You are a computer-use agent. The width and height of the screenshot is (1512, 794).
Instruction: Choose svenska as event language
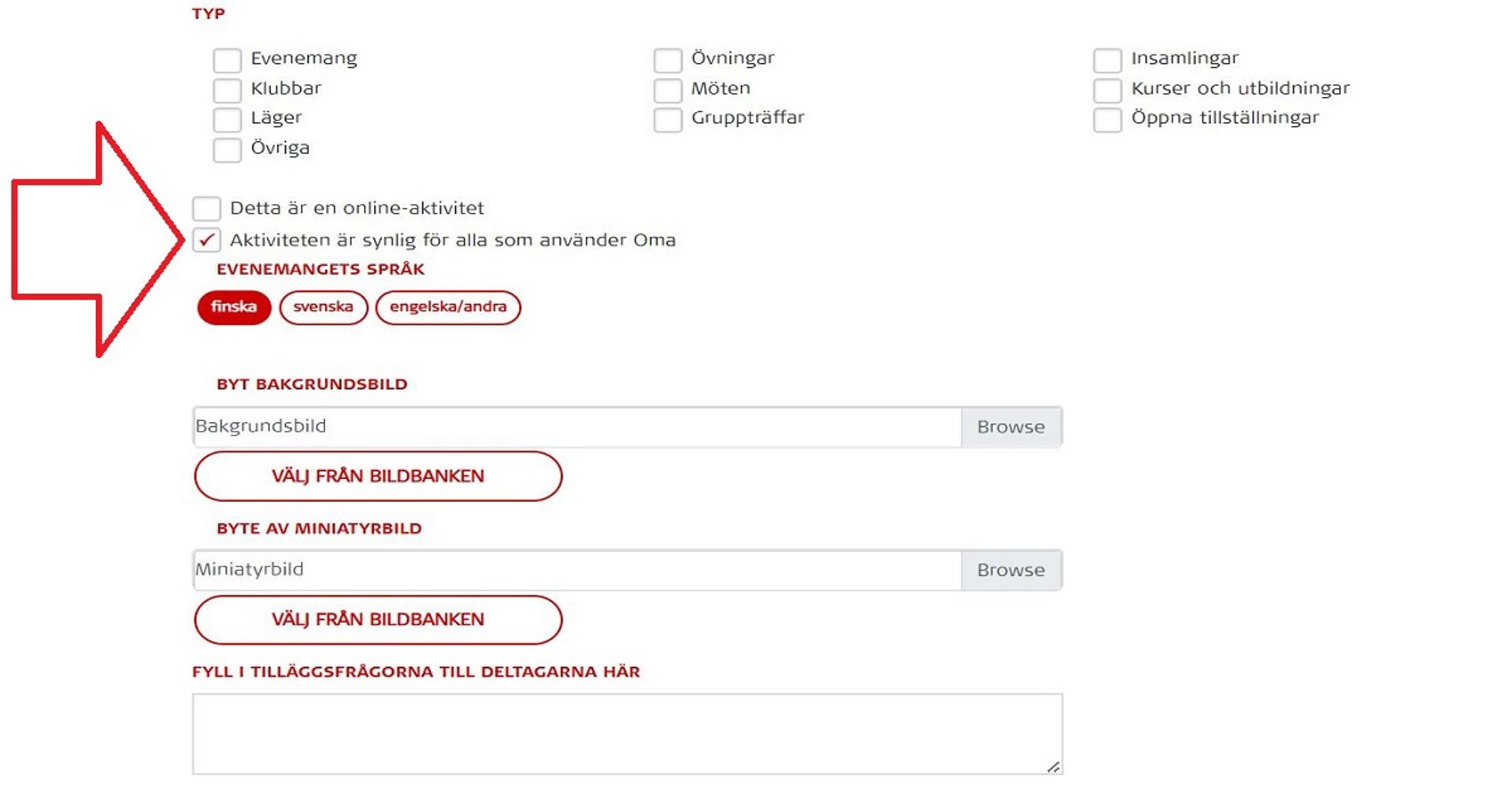click(x=323, y=307)
